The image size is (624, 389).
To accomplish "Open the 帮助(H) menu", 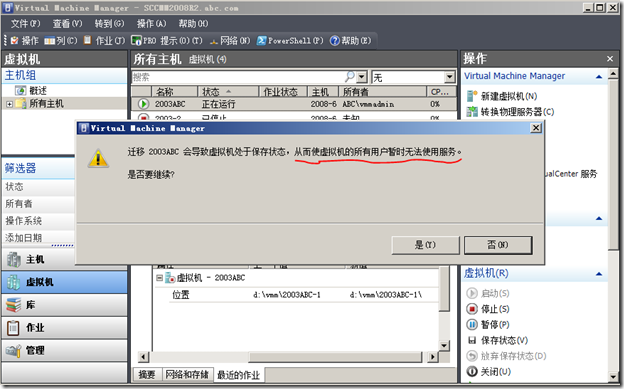I will [x=193, y=23].
